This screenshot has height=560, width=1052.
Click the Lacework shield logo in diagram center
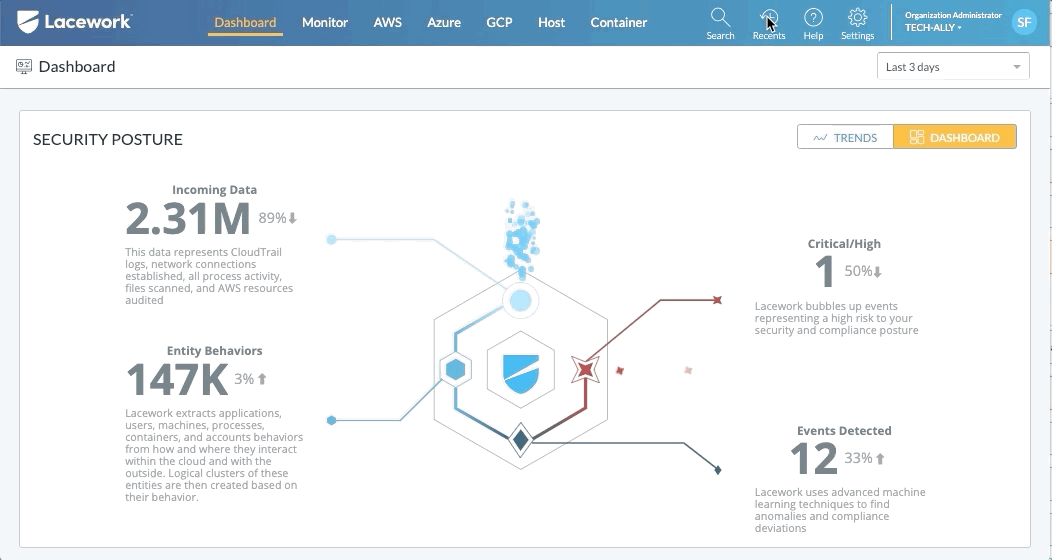520,370
